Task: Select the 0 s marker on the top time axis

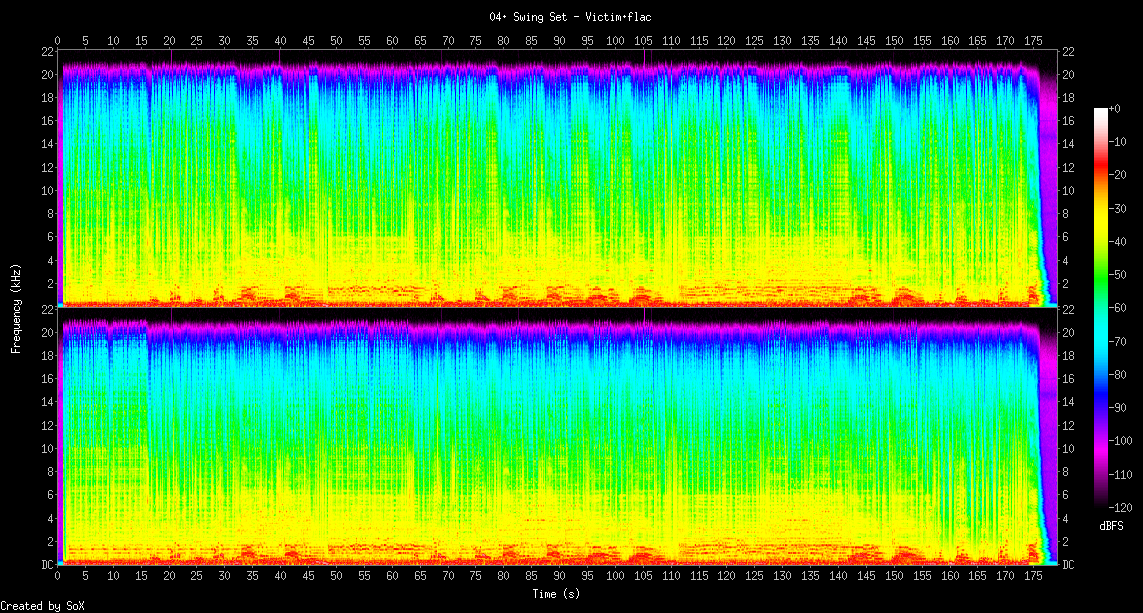Action: click(x=58, y=41)
